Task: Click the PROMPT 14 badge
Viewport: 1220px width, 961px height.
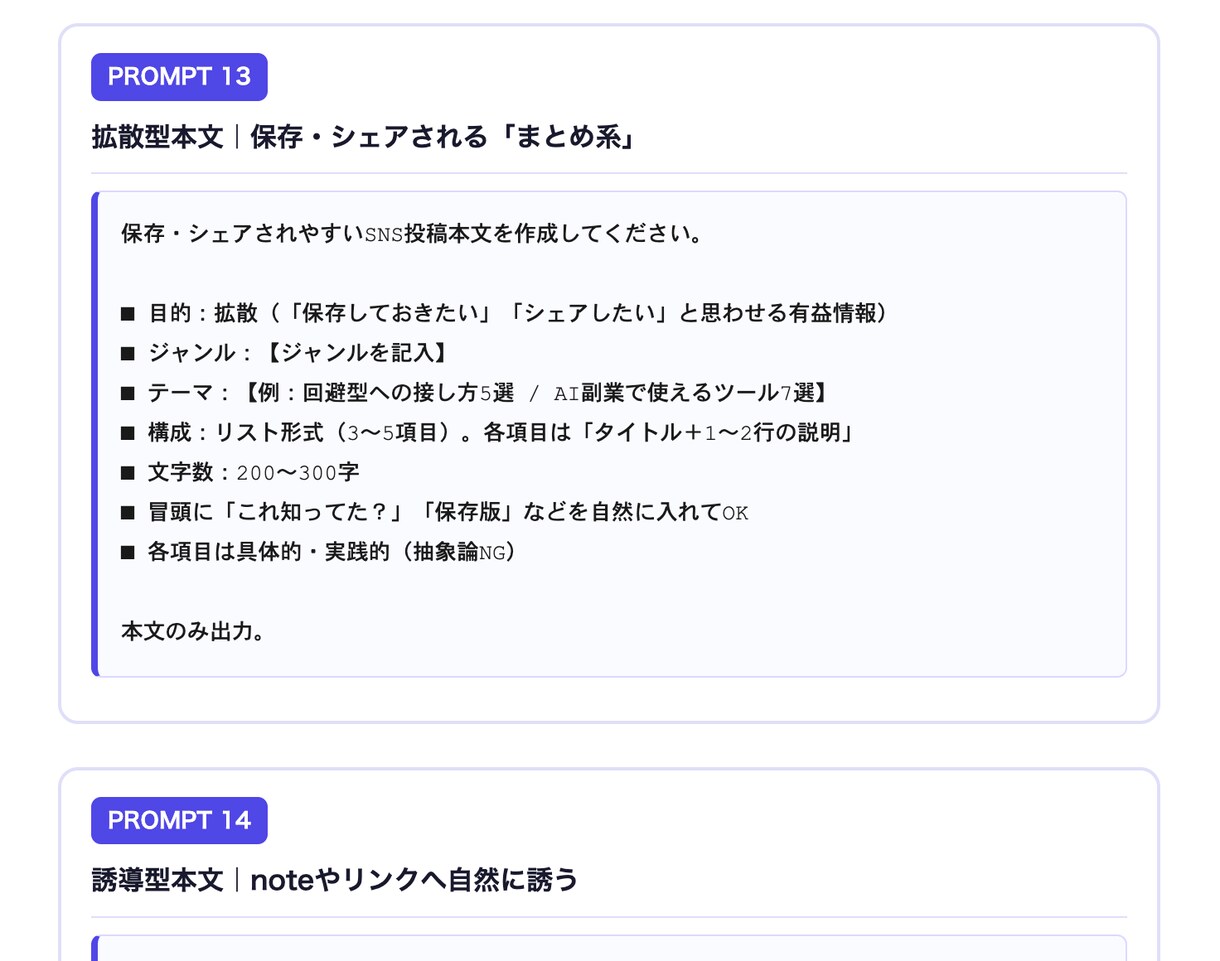Action: click(x=179, y=820)
